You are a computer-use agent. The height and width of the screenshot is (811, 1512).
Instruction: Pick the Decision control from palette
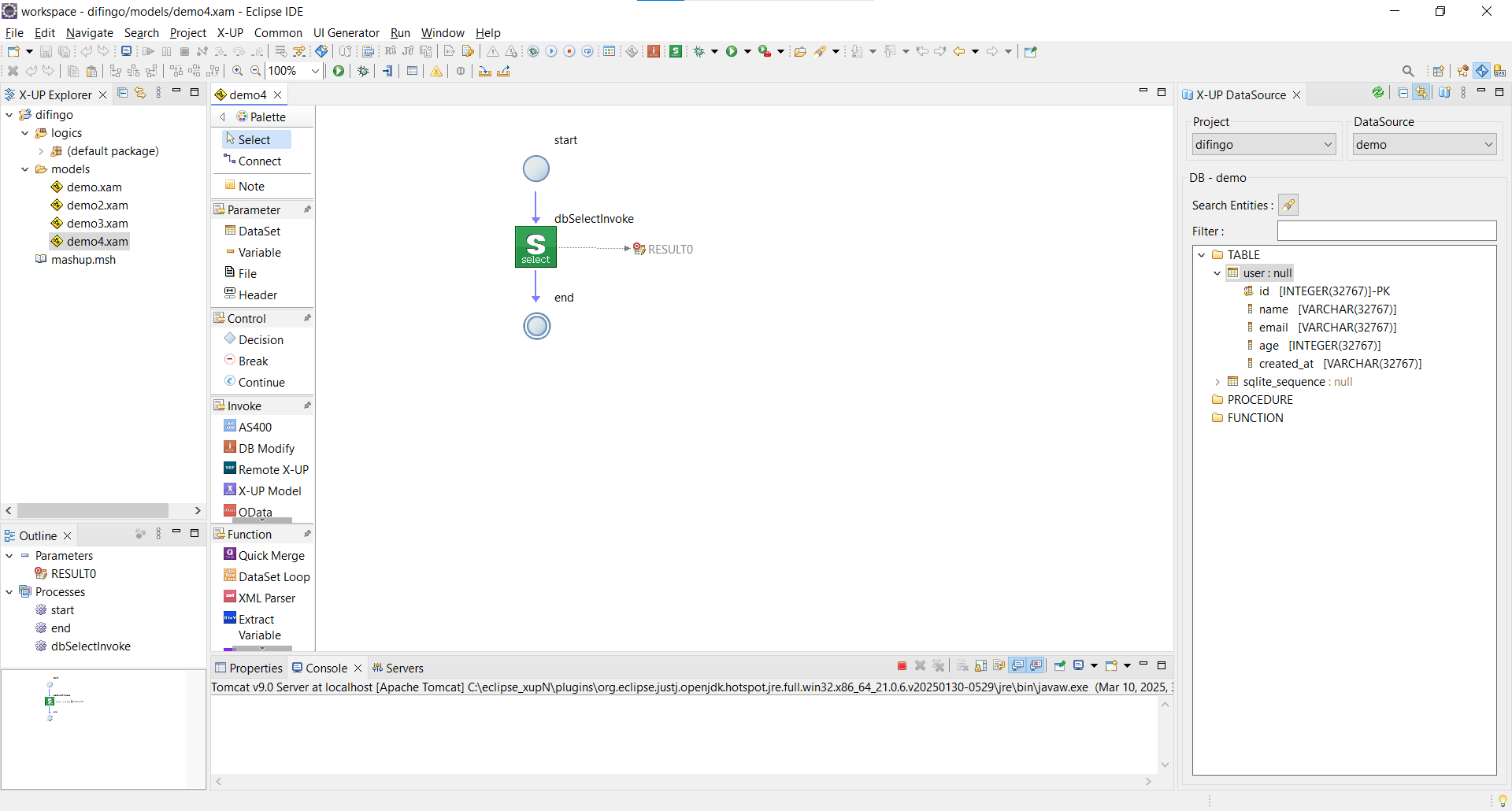pos(260,339)
